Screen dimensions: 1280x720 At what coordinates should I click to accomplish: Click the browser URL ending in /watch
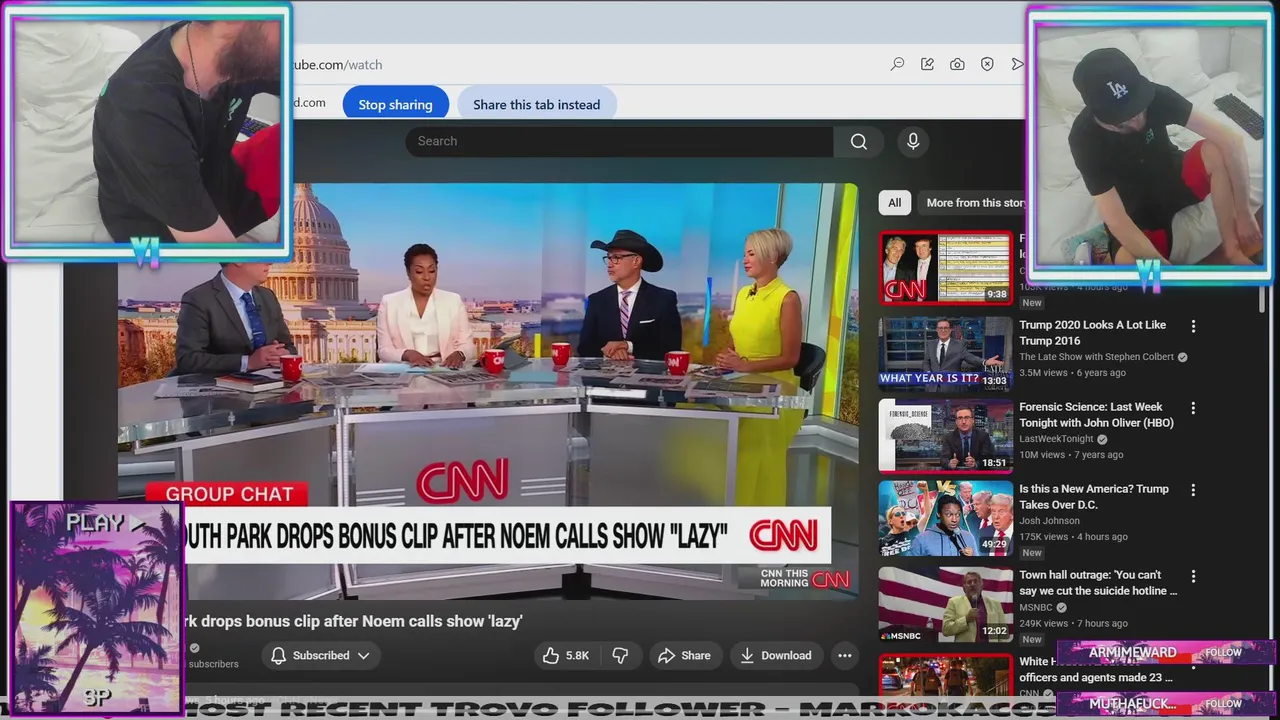click(x=336, y=65)
